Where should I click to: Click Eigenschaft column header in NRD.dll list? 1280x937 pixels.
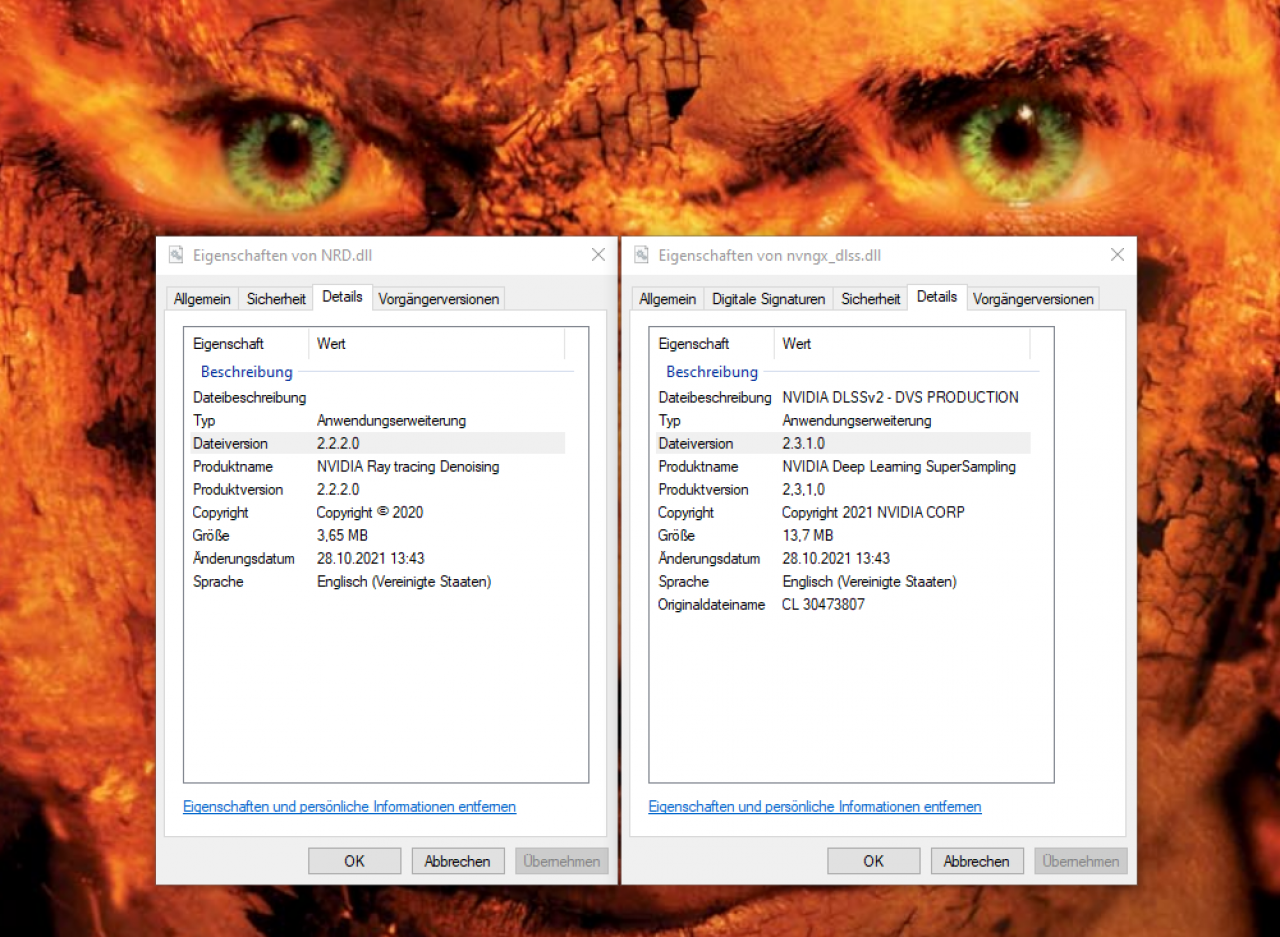pyautogui.click(x=247, y=343)
